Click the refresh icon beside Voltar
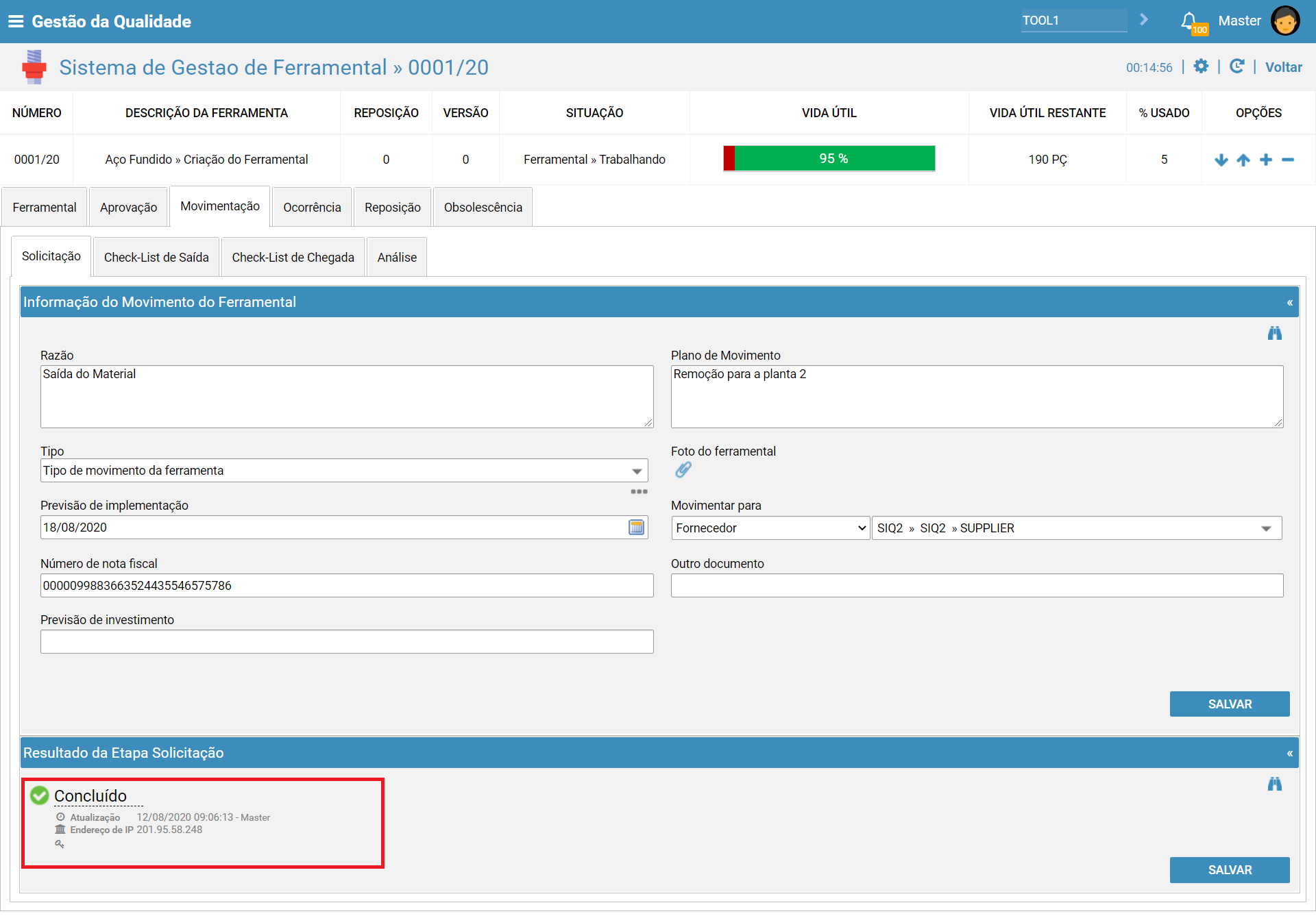This screenshot has width=1316, height=916. [1237, 66]
